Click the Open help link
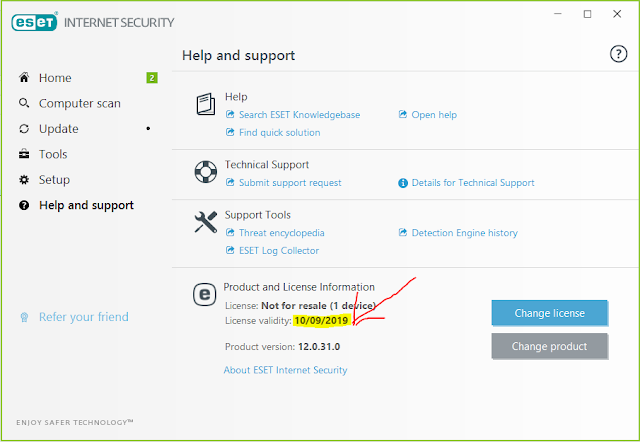 coord(434,115)
